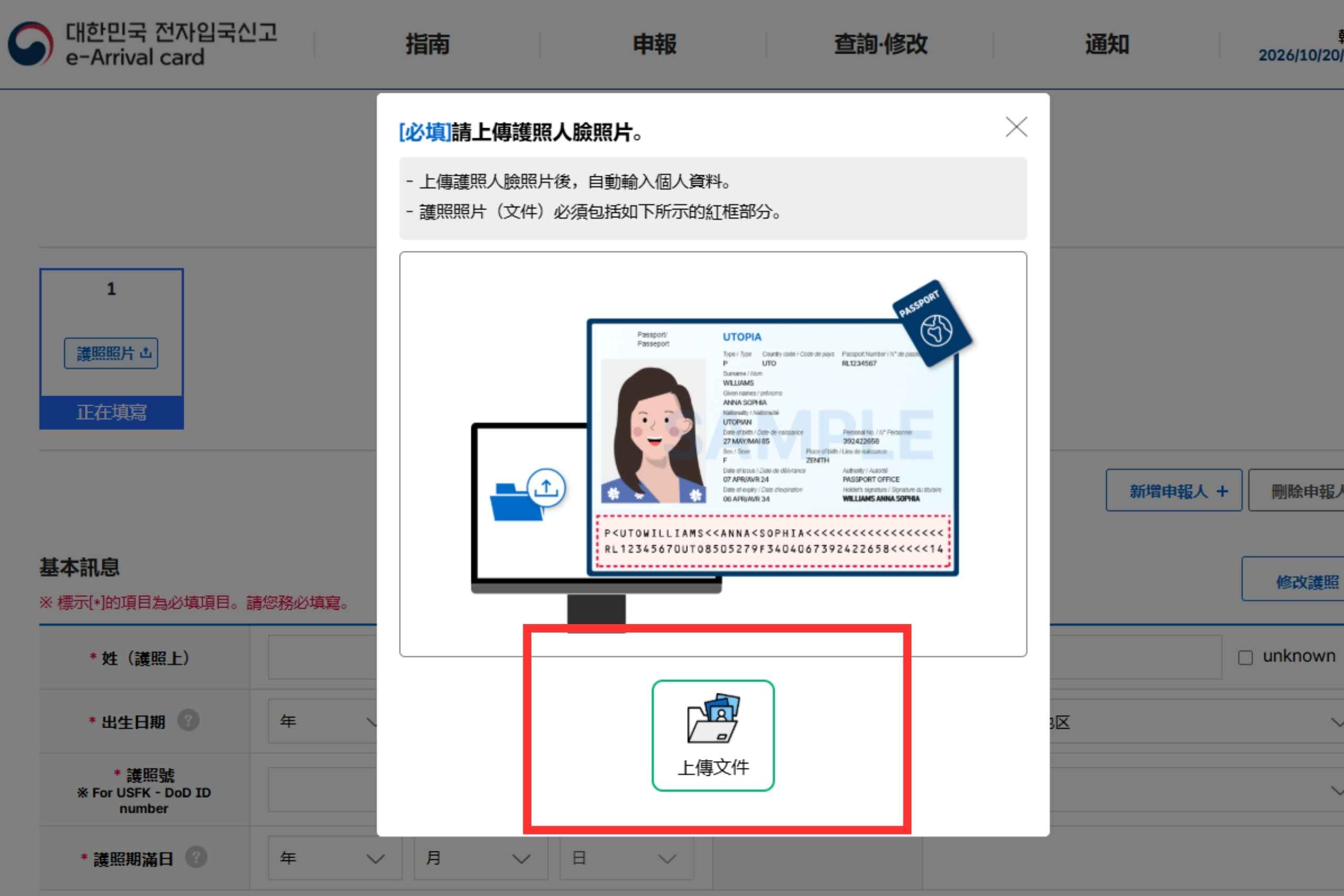This screenshot has height=896, width=1344.
Task: Click the 護照期滿日 help question icon
Action: point(196,857)
